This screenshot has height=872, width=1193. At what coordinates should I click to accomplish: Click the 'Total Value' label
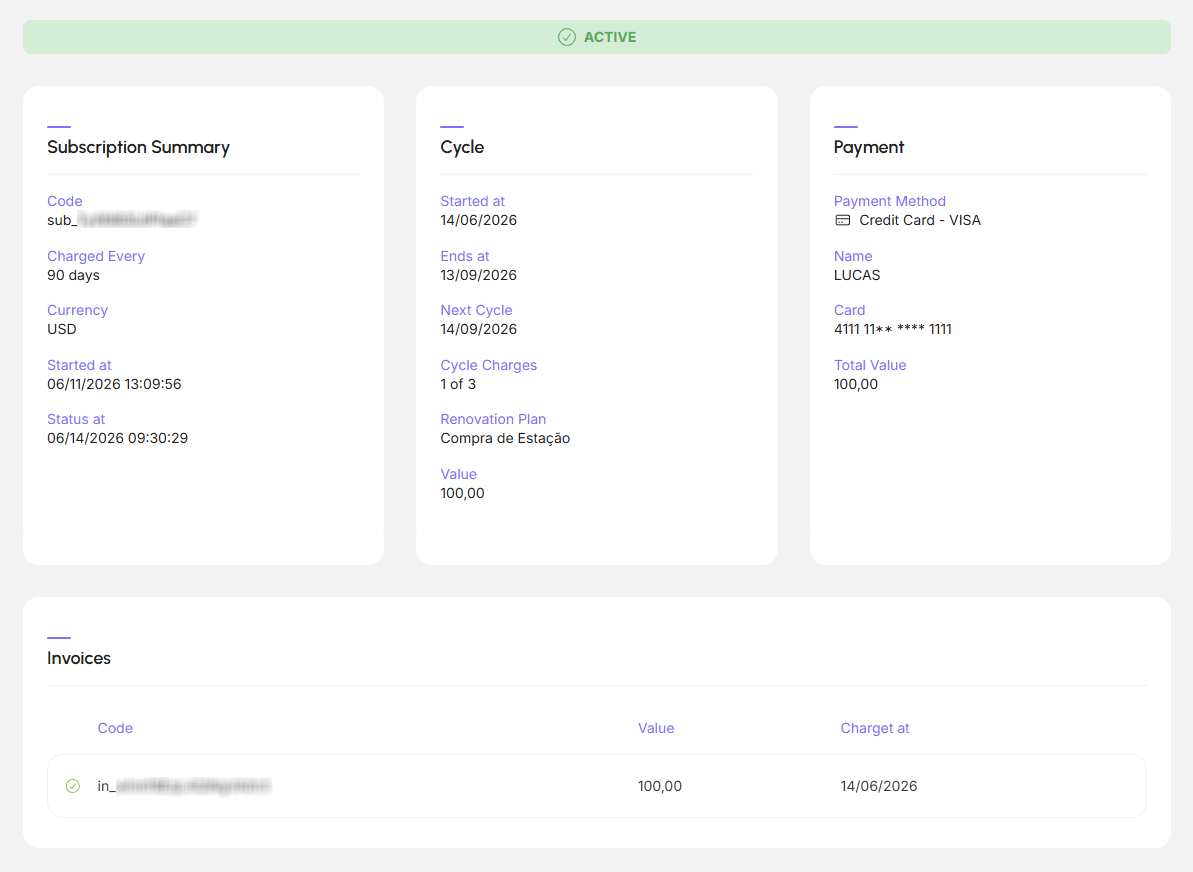tap(870, 365)
